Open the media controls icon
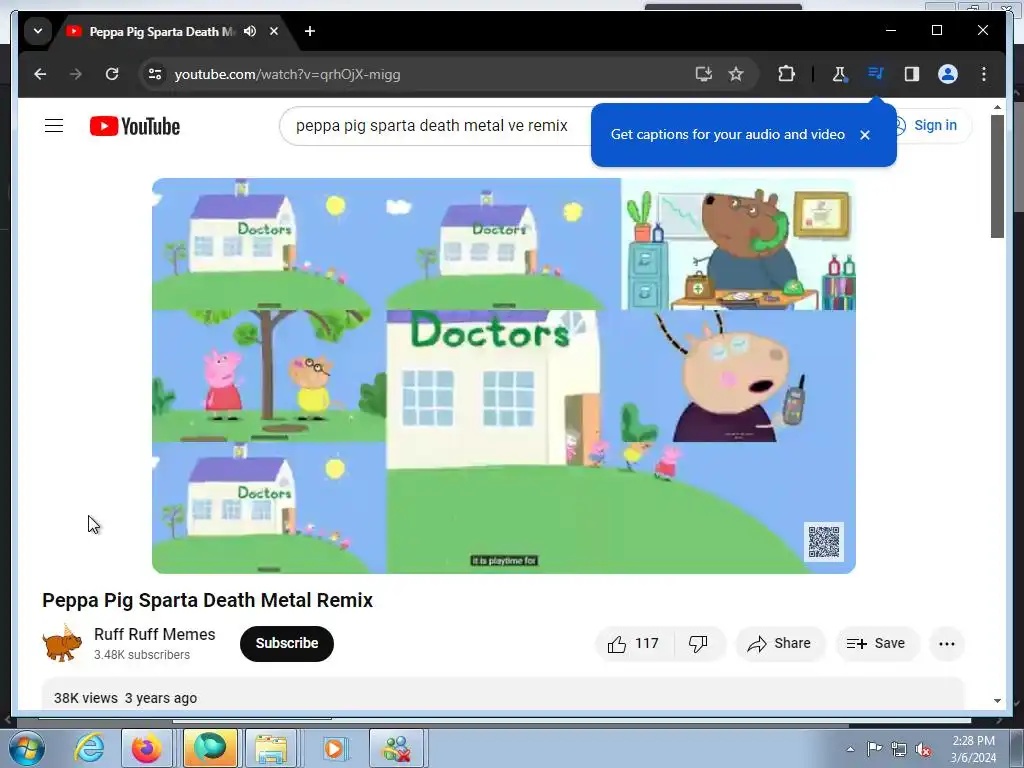1024x768 pixels. 876,74
